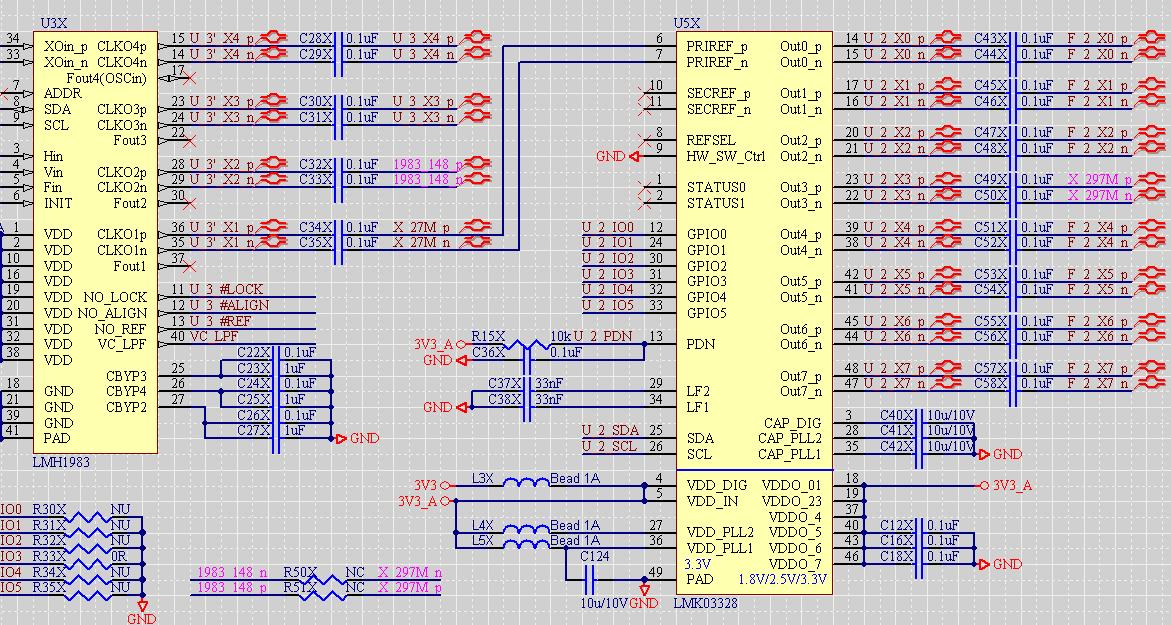Select capacitor C40X designator

coord(897,414)
